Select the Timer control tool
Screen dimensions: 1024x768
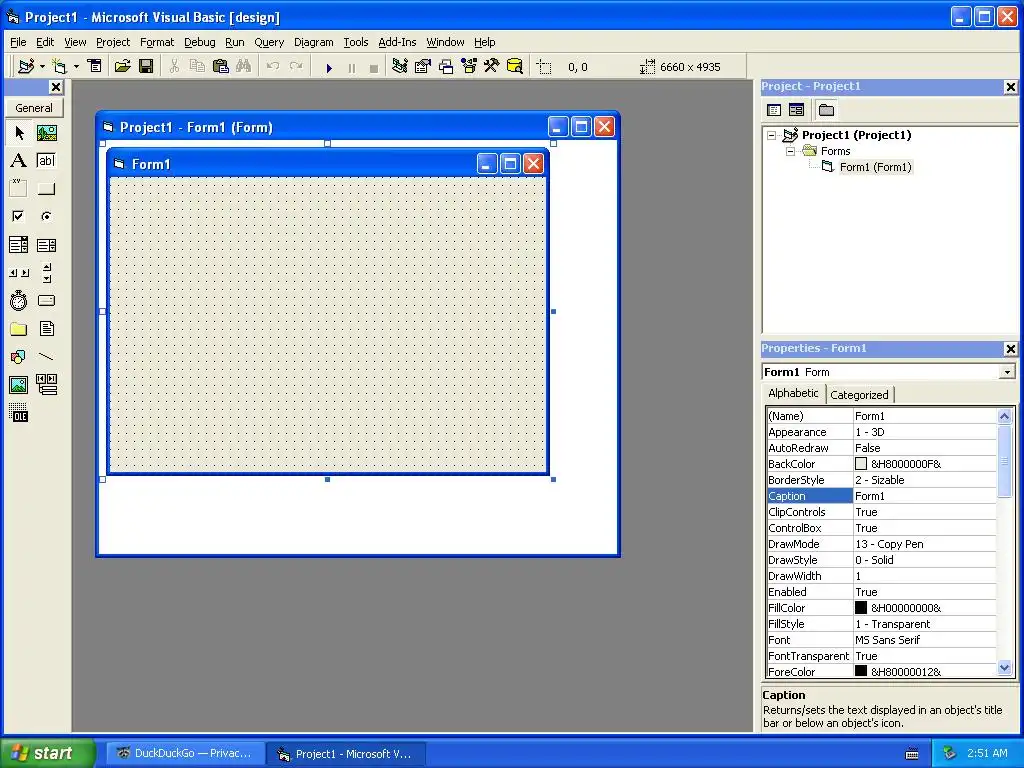pyautogui.click(x=19, y=300)
